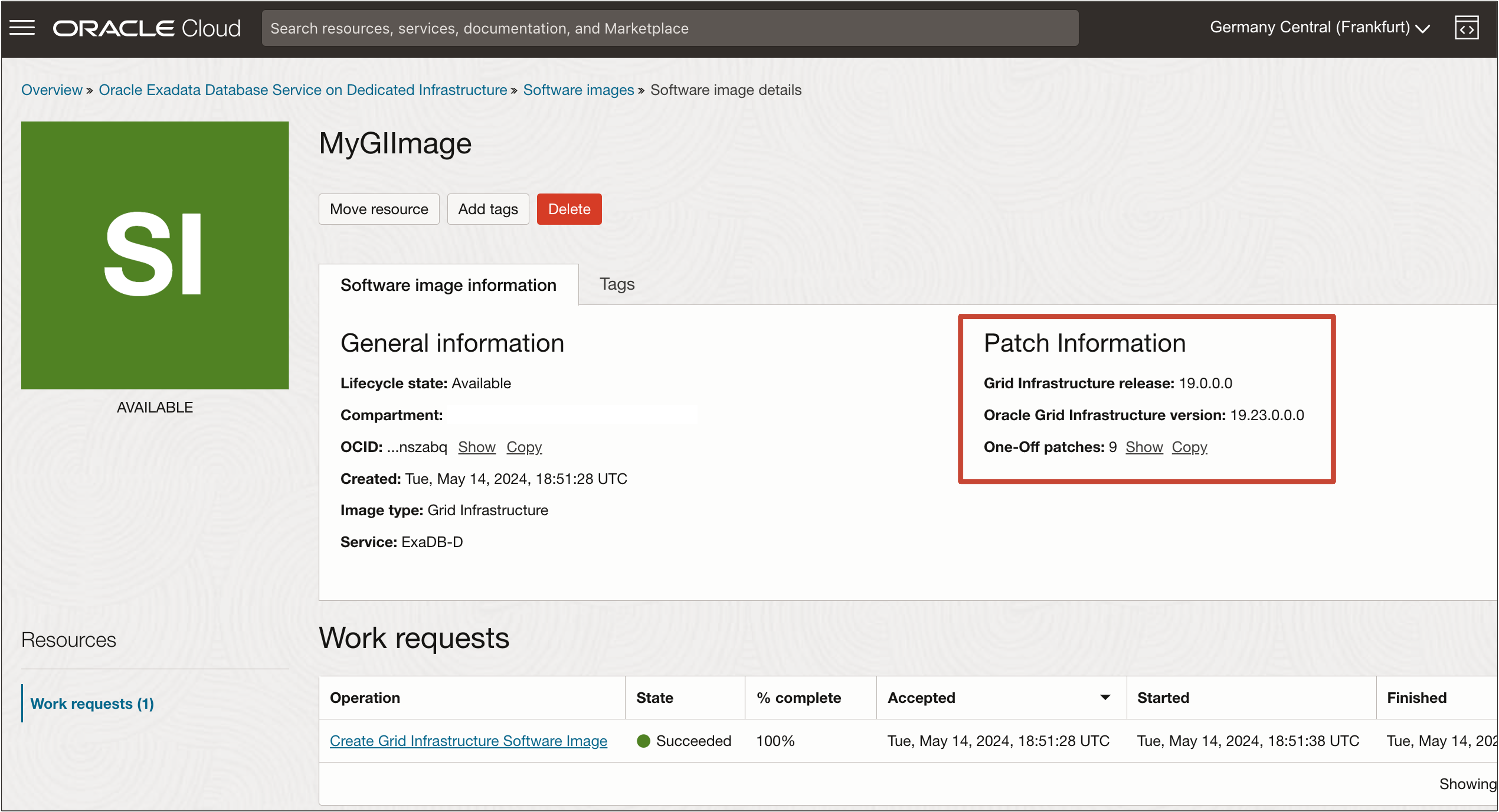Click the Add tags button
The height and width of the screenshot is (812, 1499).
coord(487,209)
